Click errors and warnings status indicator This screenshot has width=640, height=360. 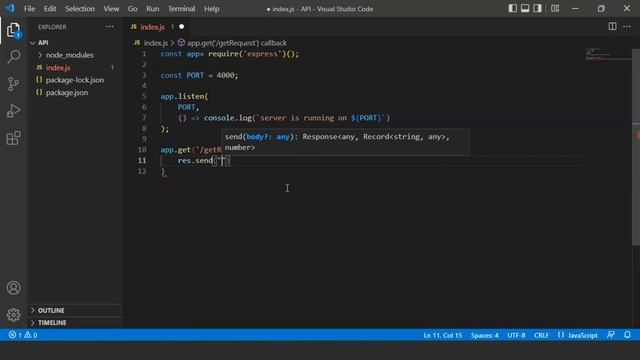point(23,335)
